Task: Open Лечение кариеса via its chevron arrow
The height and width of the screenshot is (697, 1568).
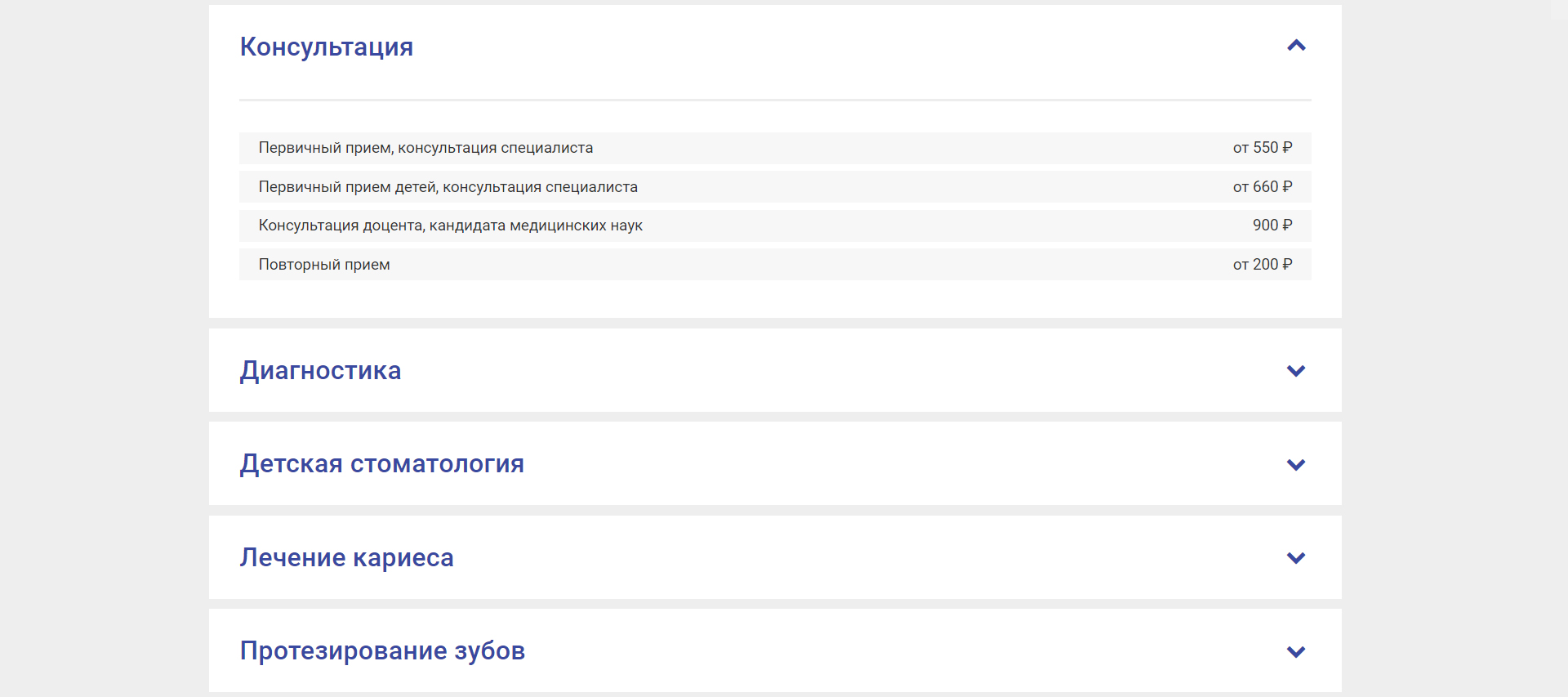Action: point(1296,558)
